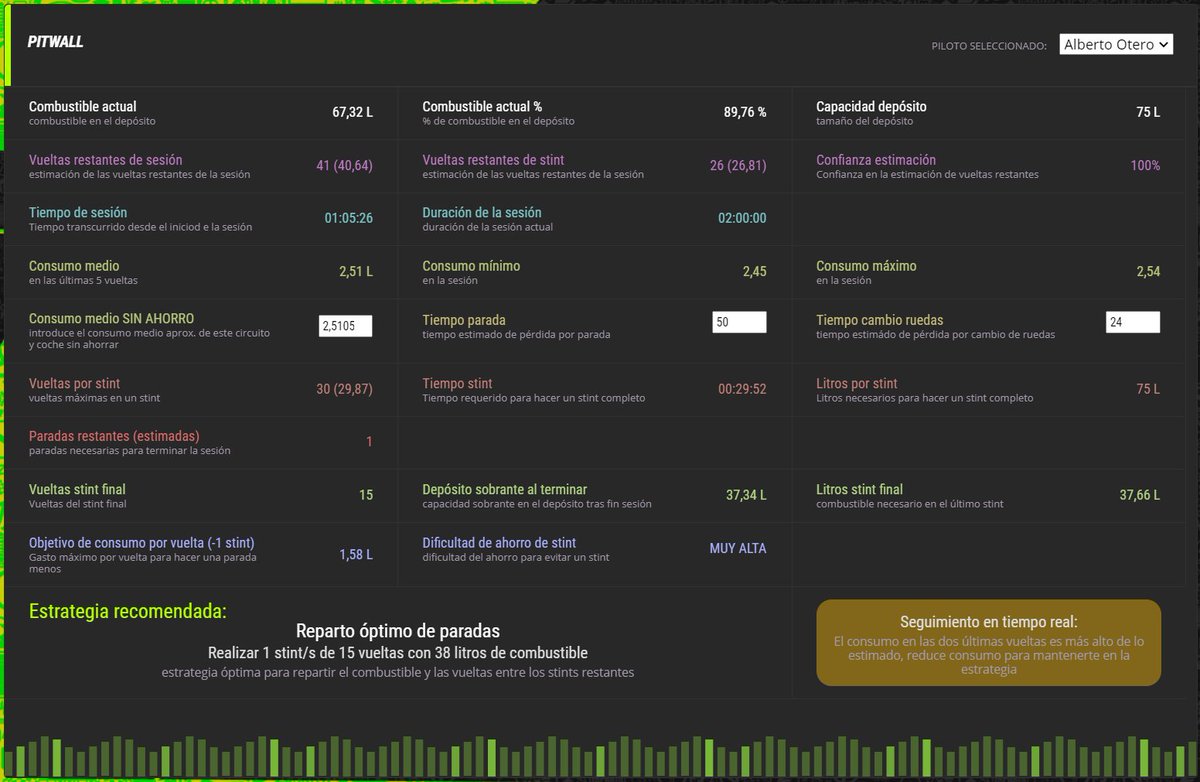Click the PILOTO SELECCIONADO label
This screenshot has height=782, width=1200.
click(989, 46)
